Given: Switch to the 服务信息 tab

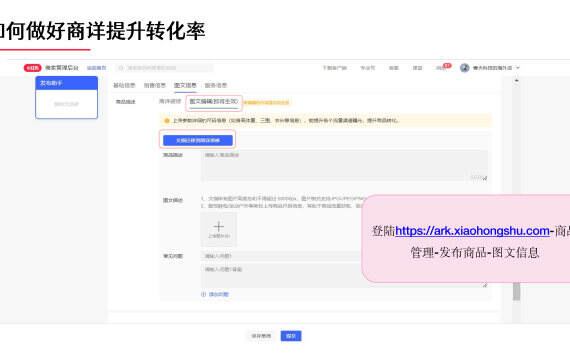Looking at the screenshot, I should 216,85.
